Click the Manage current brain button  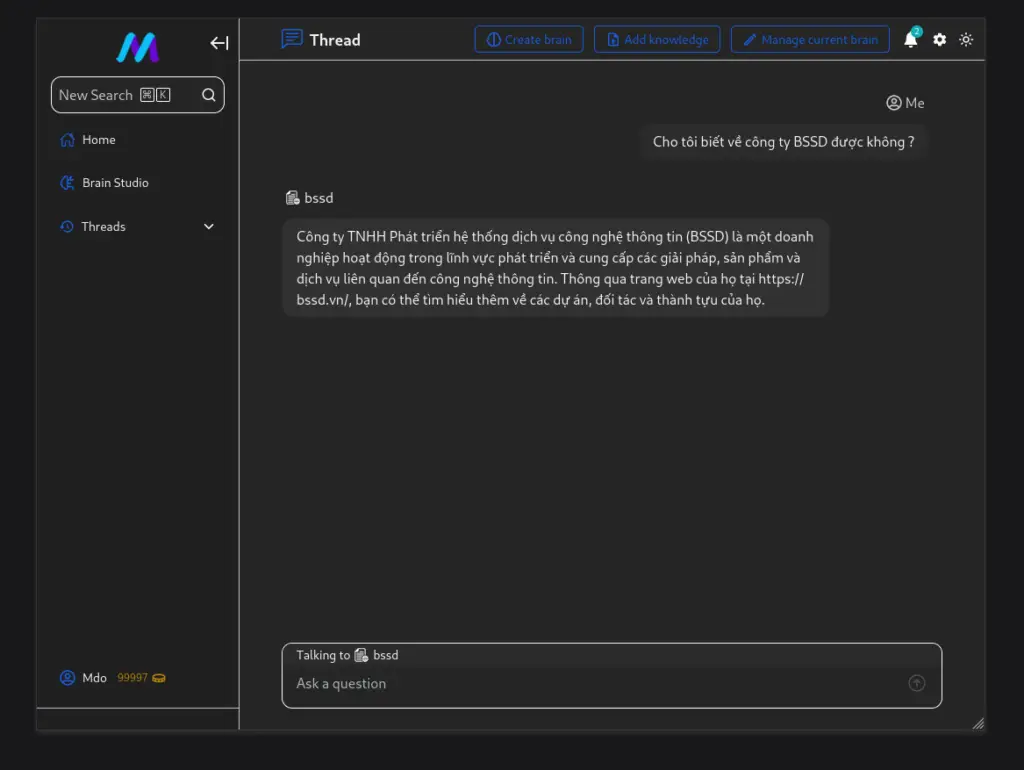coord(810,40)
